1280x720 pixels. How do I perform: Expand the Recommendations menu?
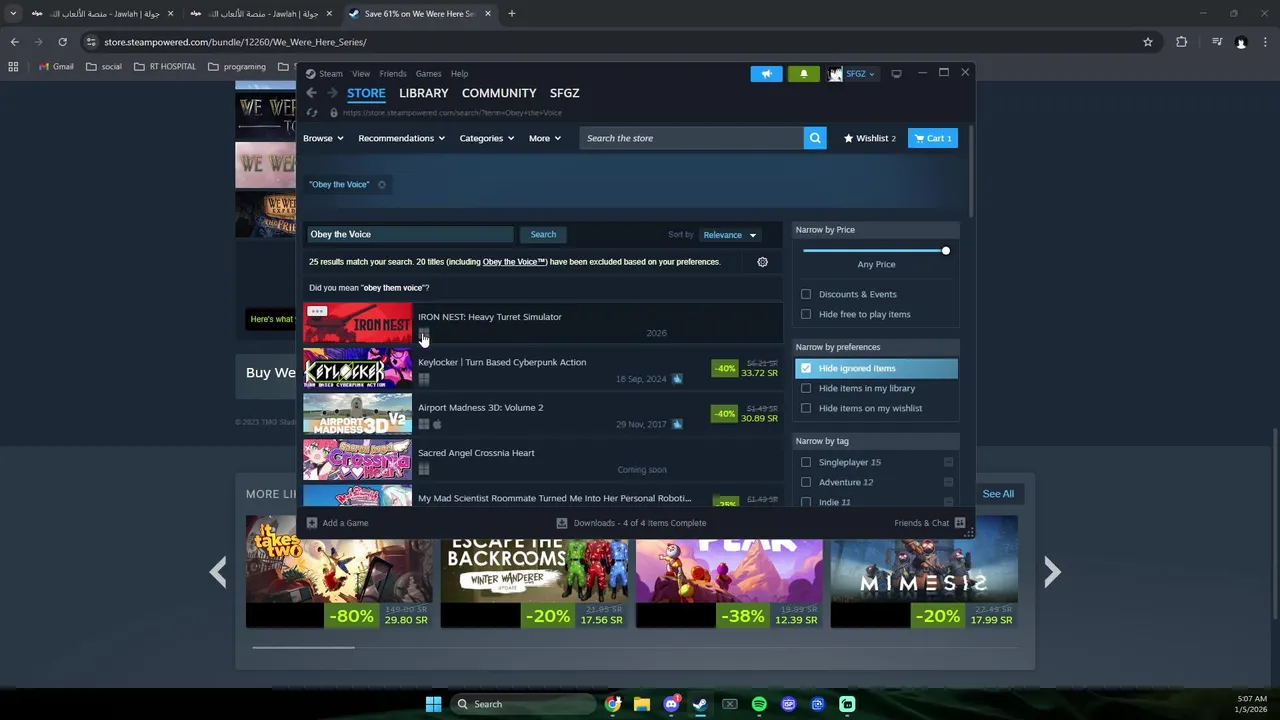(x=401, y=138)
